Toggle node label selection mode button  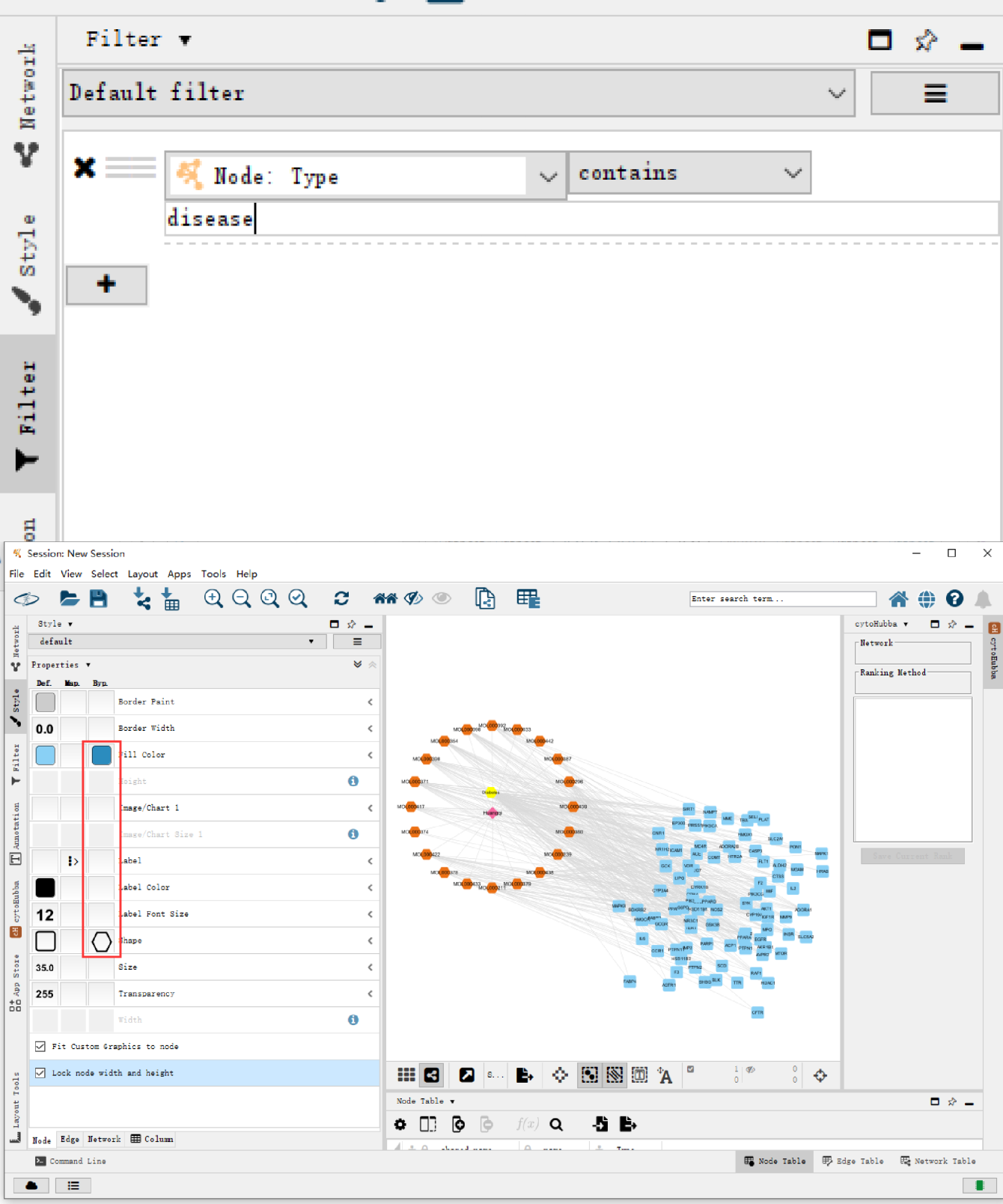click(665, 1076)
